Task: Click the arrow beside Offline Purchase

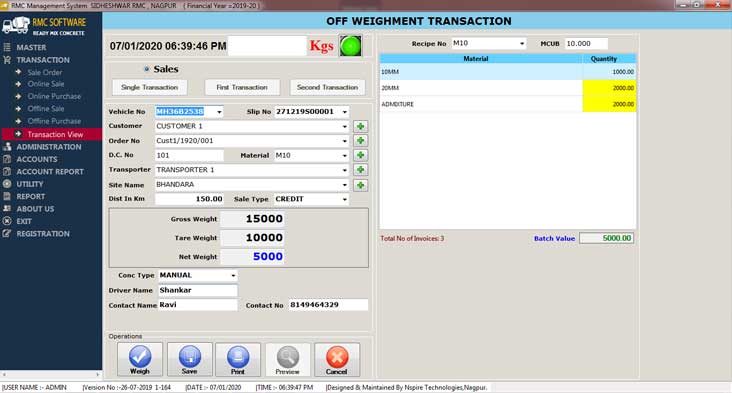Action: (18, 121)
